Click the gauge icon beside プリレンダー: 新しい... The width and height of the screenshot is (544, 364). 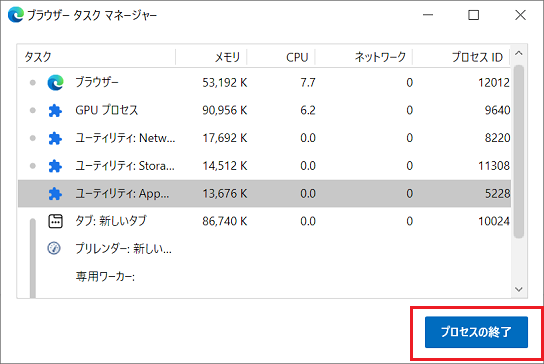(54, 248)
